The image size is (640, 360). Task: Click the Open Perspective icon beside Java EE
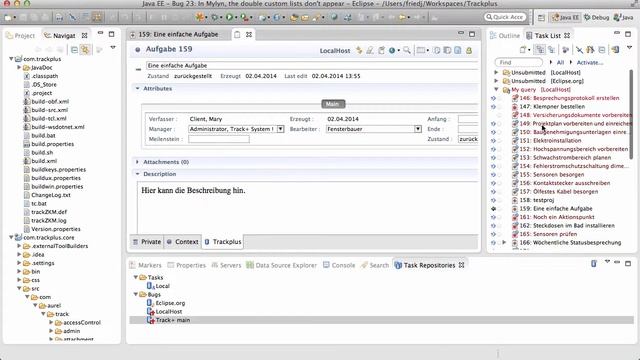[x=541, y=18]
